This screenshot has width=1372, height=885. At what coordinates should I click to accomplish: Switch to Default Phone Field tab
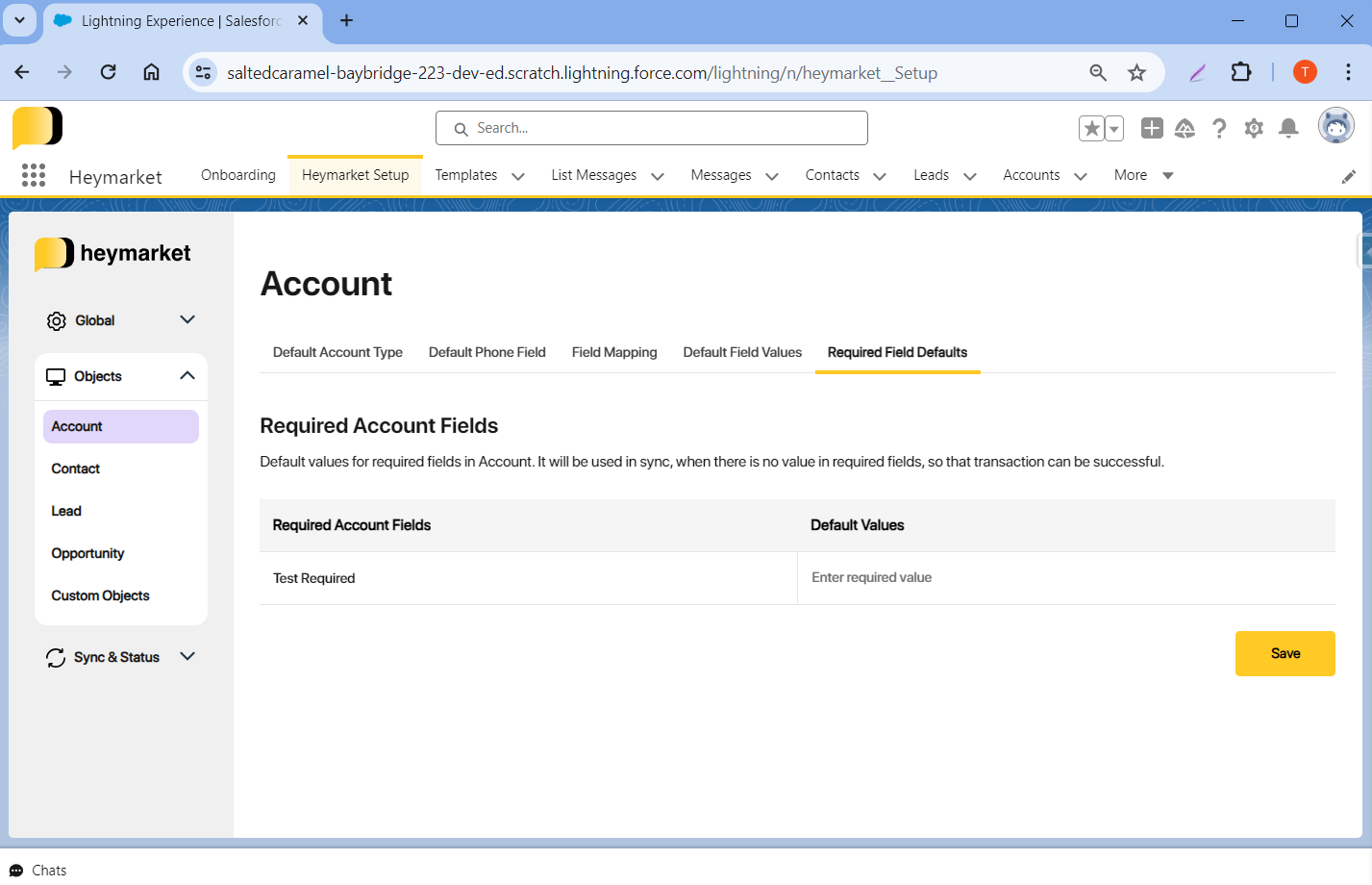coord(487,352)
